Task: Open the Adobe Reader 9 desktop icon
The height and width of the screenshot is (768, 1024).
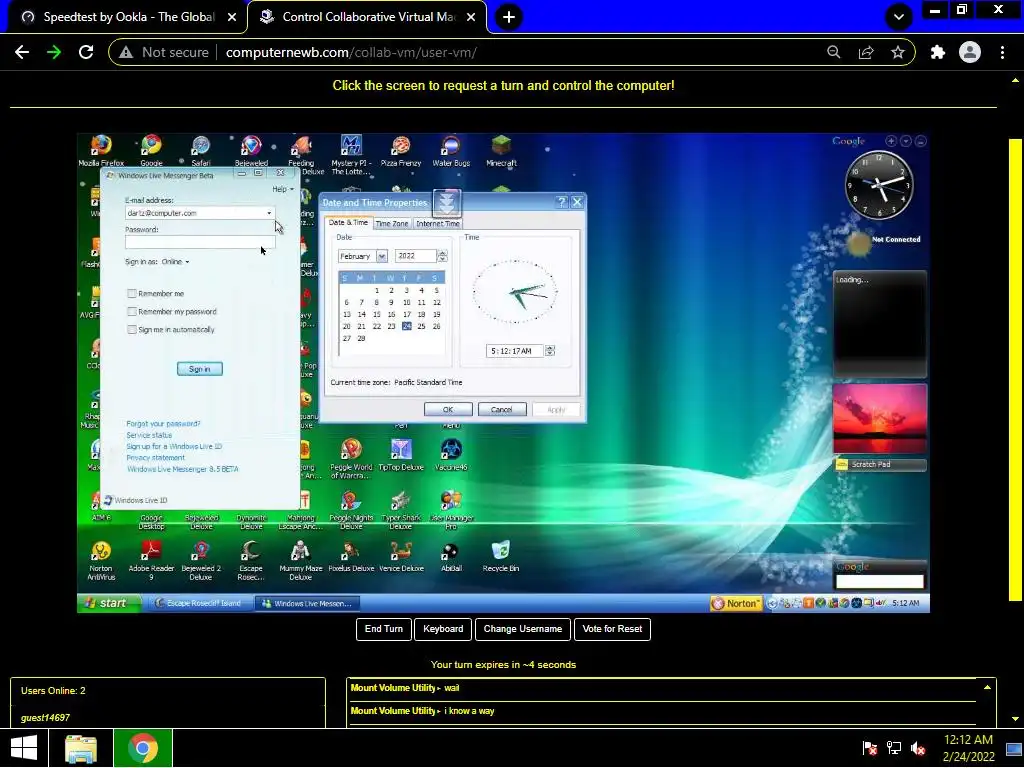Action: 151,560
